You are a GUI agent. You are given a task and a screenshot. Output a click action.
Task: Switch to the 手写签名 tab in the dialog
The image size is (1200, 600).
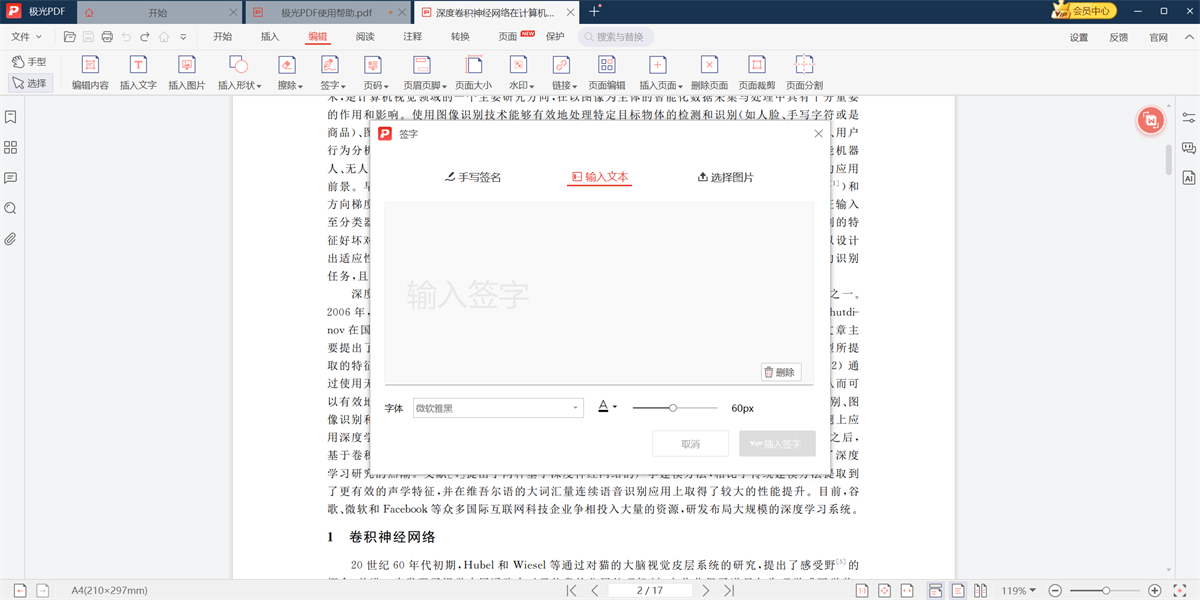click(472, 176)
